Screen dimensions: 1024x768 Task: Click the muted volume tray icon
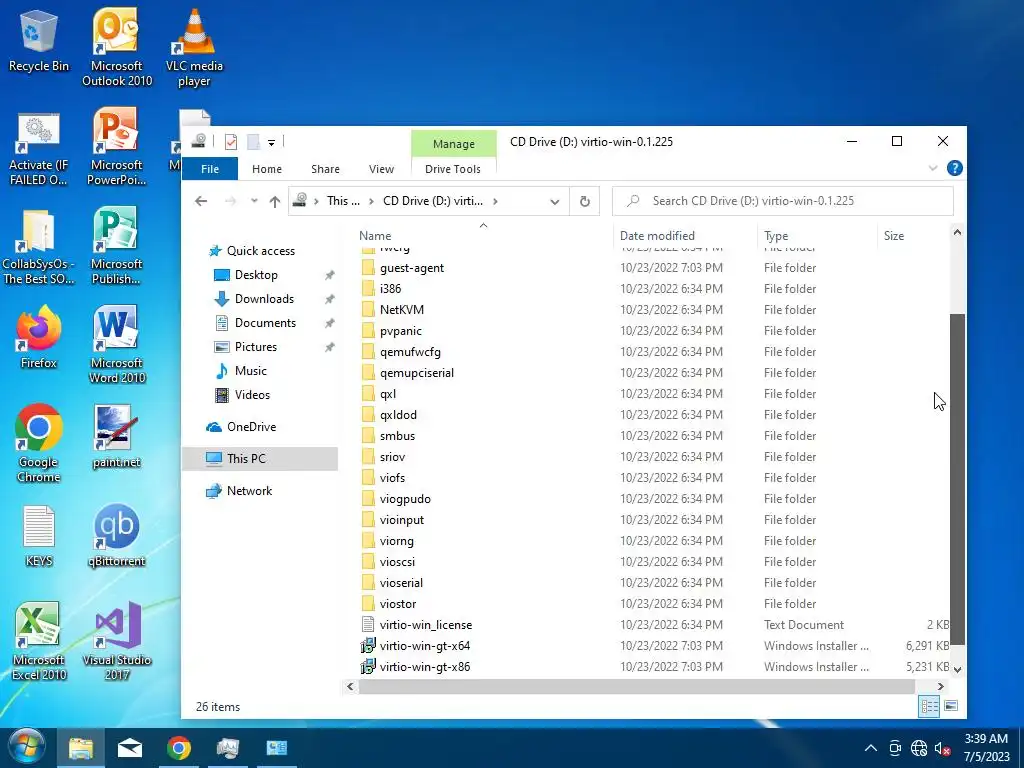pyautogui.click(x=942, y=748)
